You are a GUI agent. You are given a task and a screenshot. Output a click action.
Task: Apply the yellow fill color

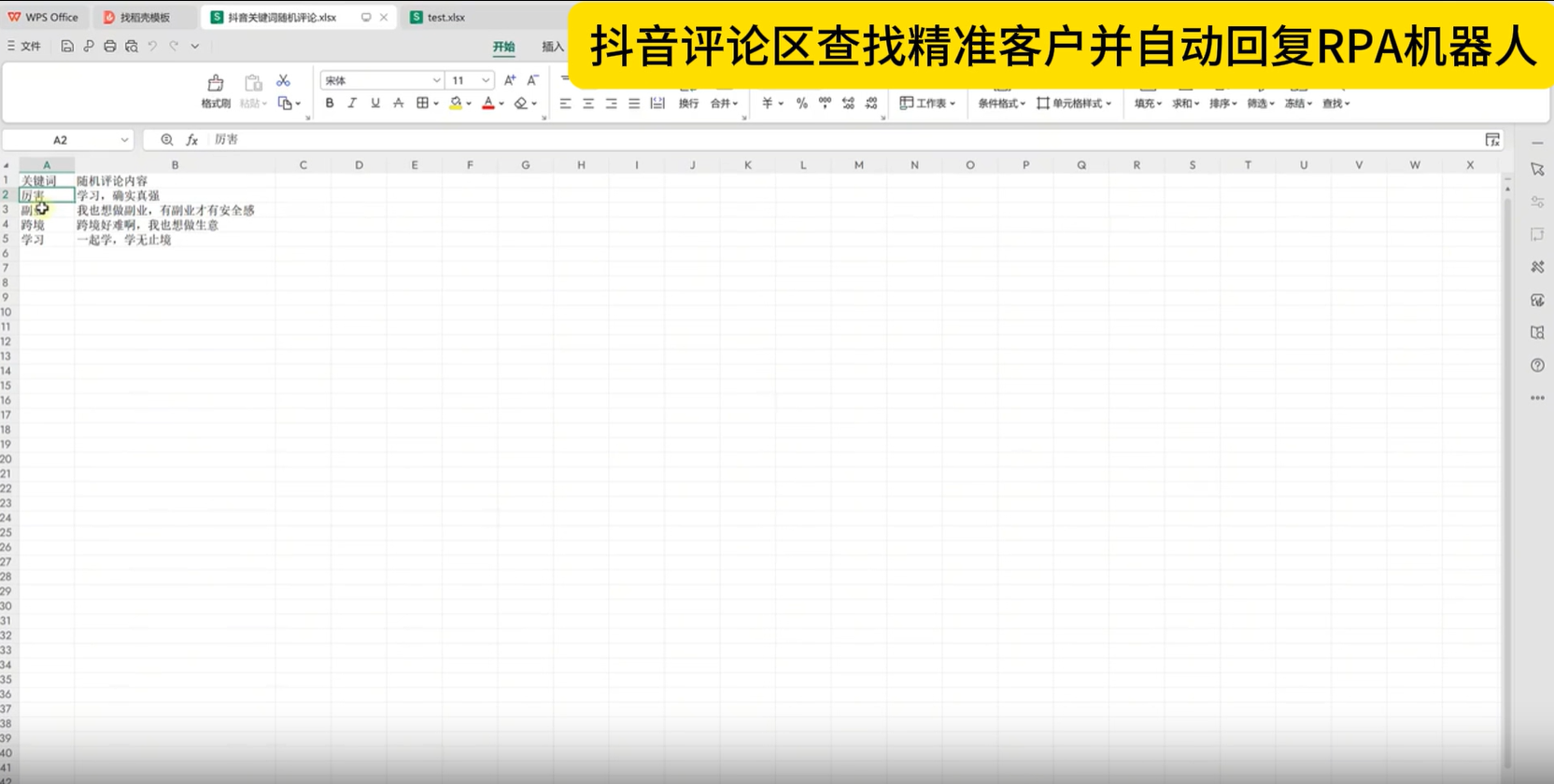click(x=456, y=104)
